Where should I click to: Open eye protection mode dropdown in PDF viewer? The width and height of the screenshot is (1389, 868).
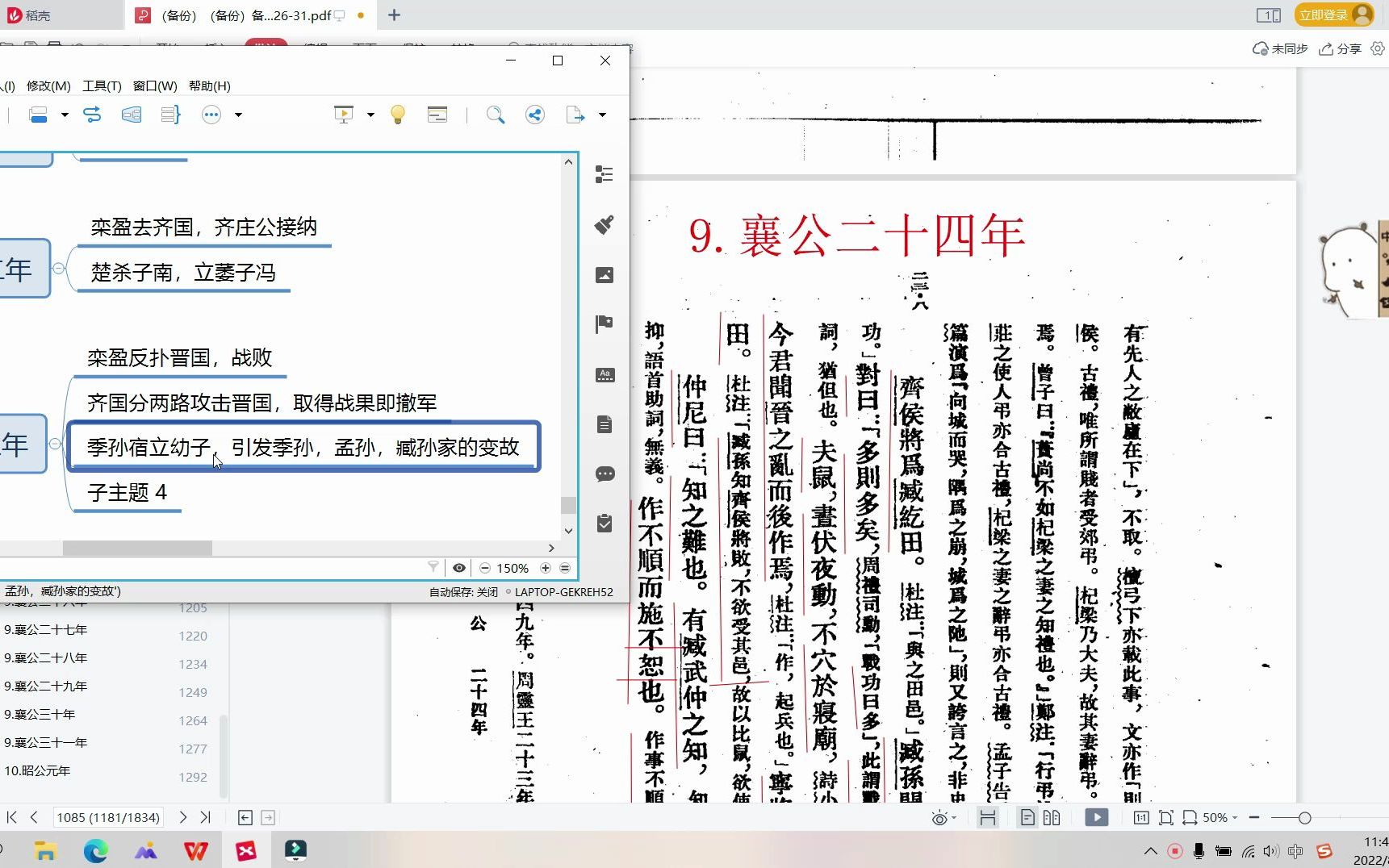pyautogui.click(x=943, y=818)
